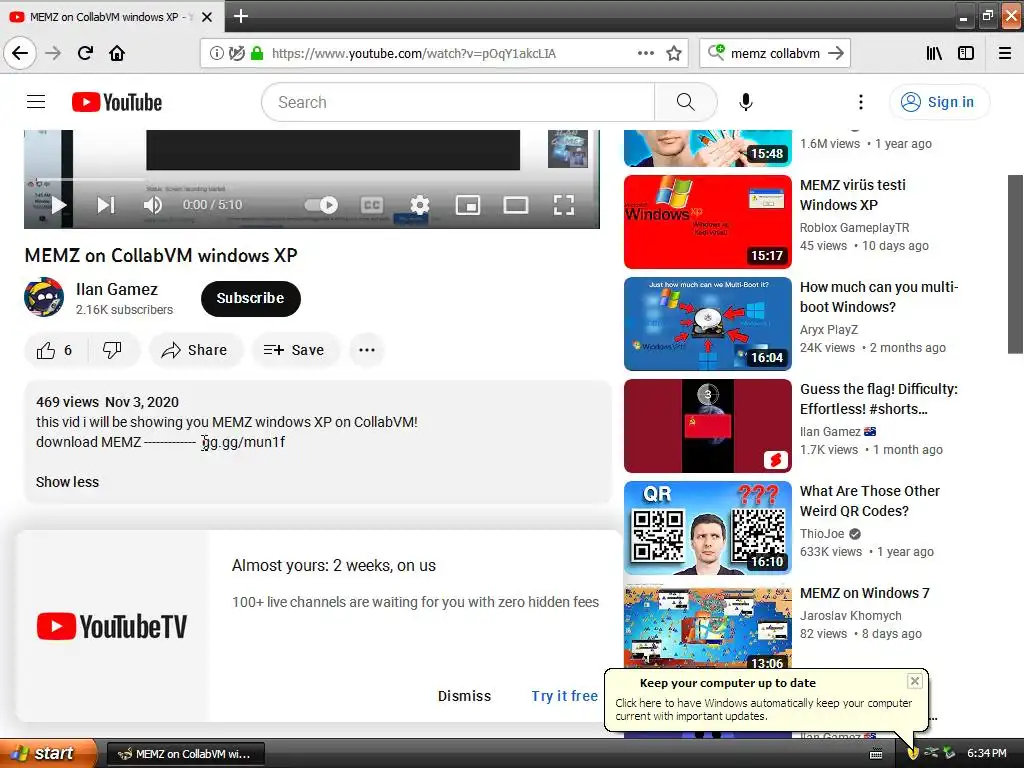Open more actions ellipsis below video
Image resolution: width=1024 pixels, height=768 pixels.
coord(367,350)
